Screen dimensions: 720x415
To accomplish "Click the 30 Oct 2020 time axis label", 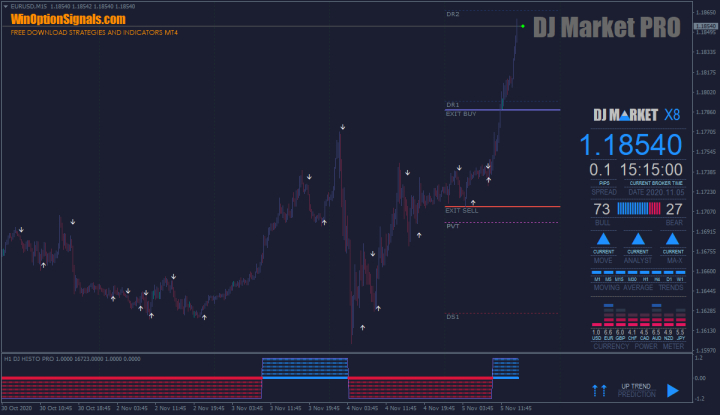I will click(17, 408).
